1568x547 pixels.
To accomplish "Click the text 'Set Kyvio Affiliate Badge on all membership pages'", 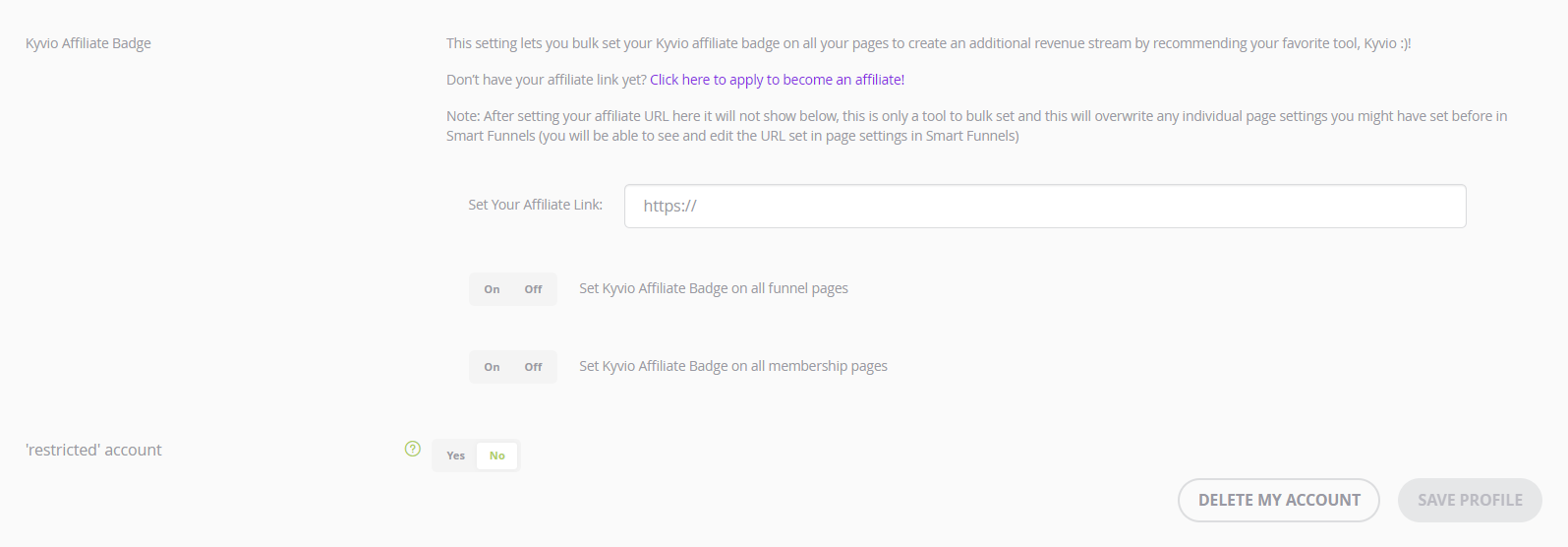I will pyautogui.click(x=733, y=366).
